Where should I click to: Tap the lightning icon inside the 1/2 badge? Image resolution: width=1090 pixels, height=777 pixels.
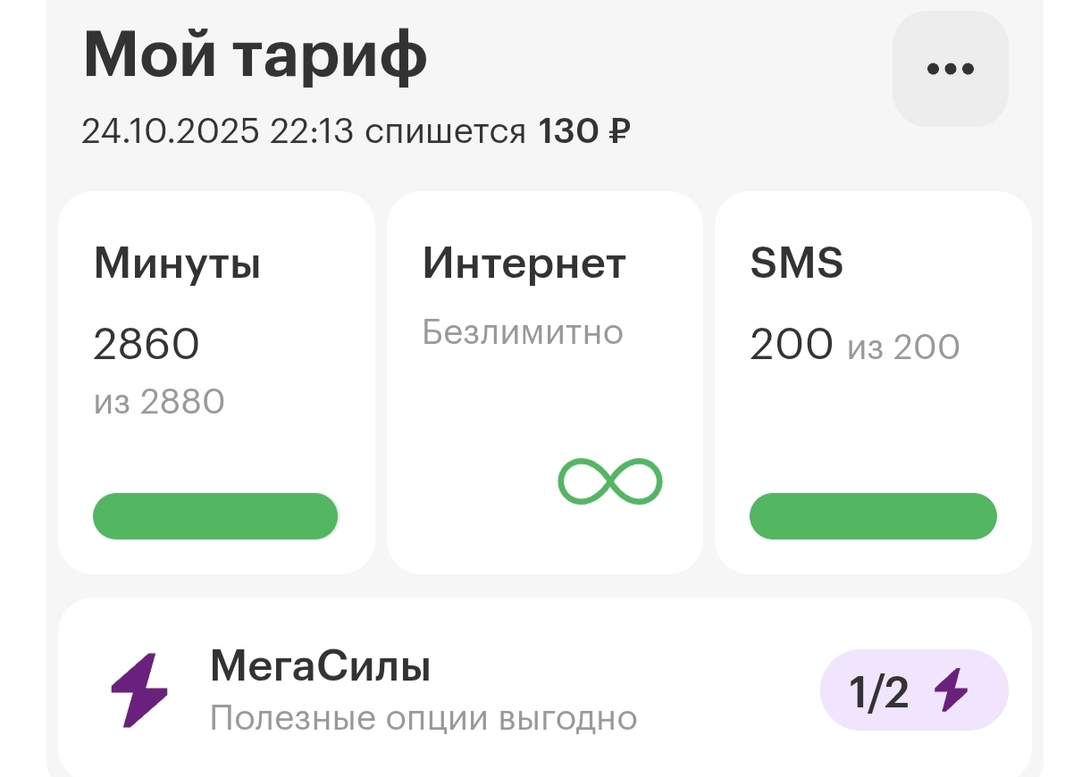950,689
